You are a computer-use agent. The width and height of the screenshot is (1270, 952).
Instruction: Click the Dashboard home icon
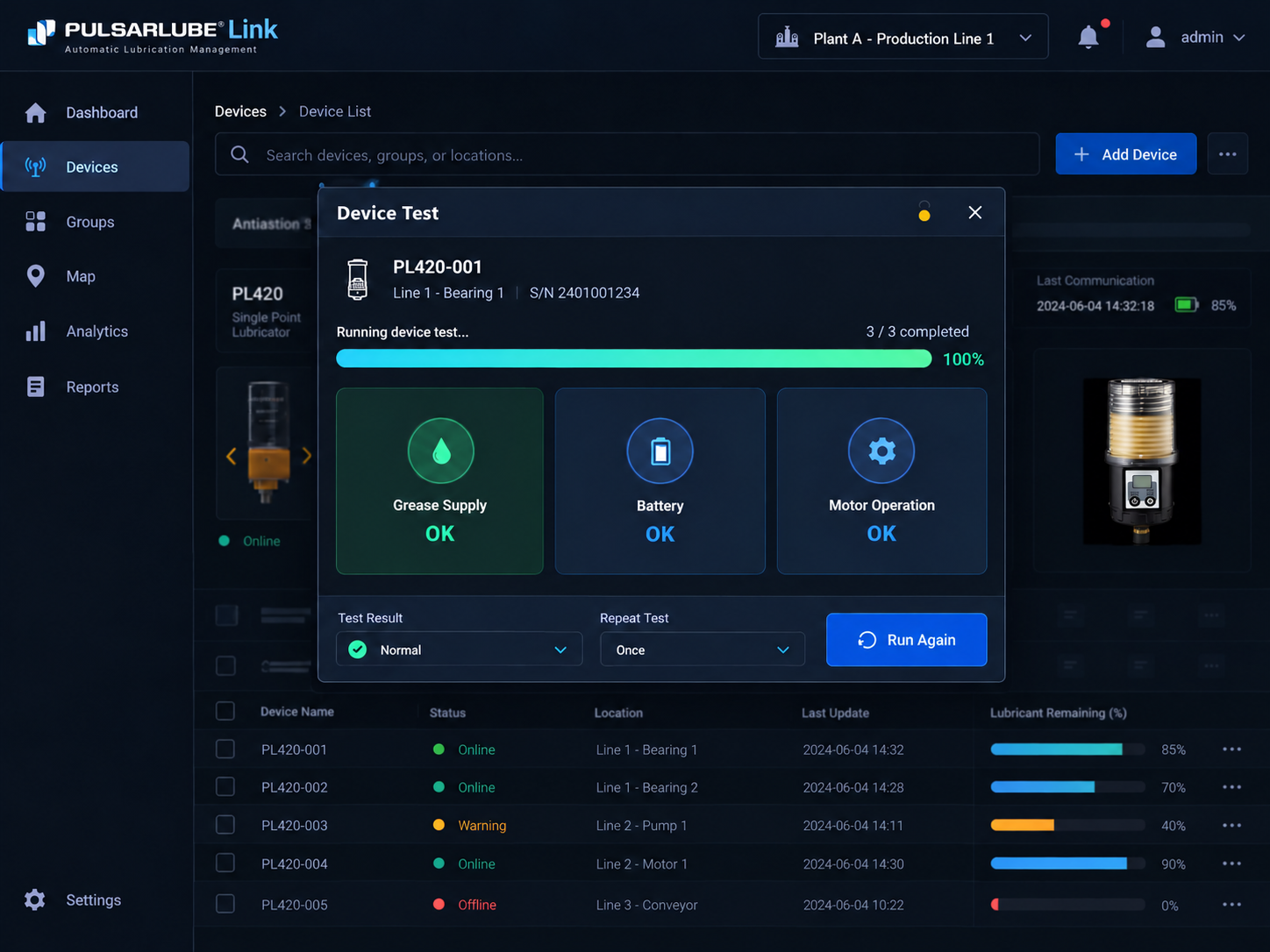tap(36, 112)
